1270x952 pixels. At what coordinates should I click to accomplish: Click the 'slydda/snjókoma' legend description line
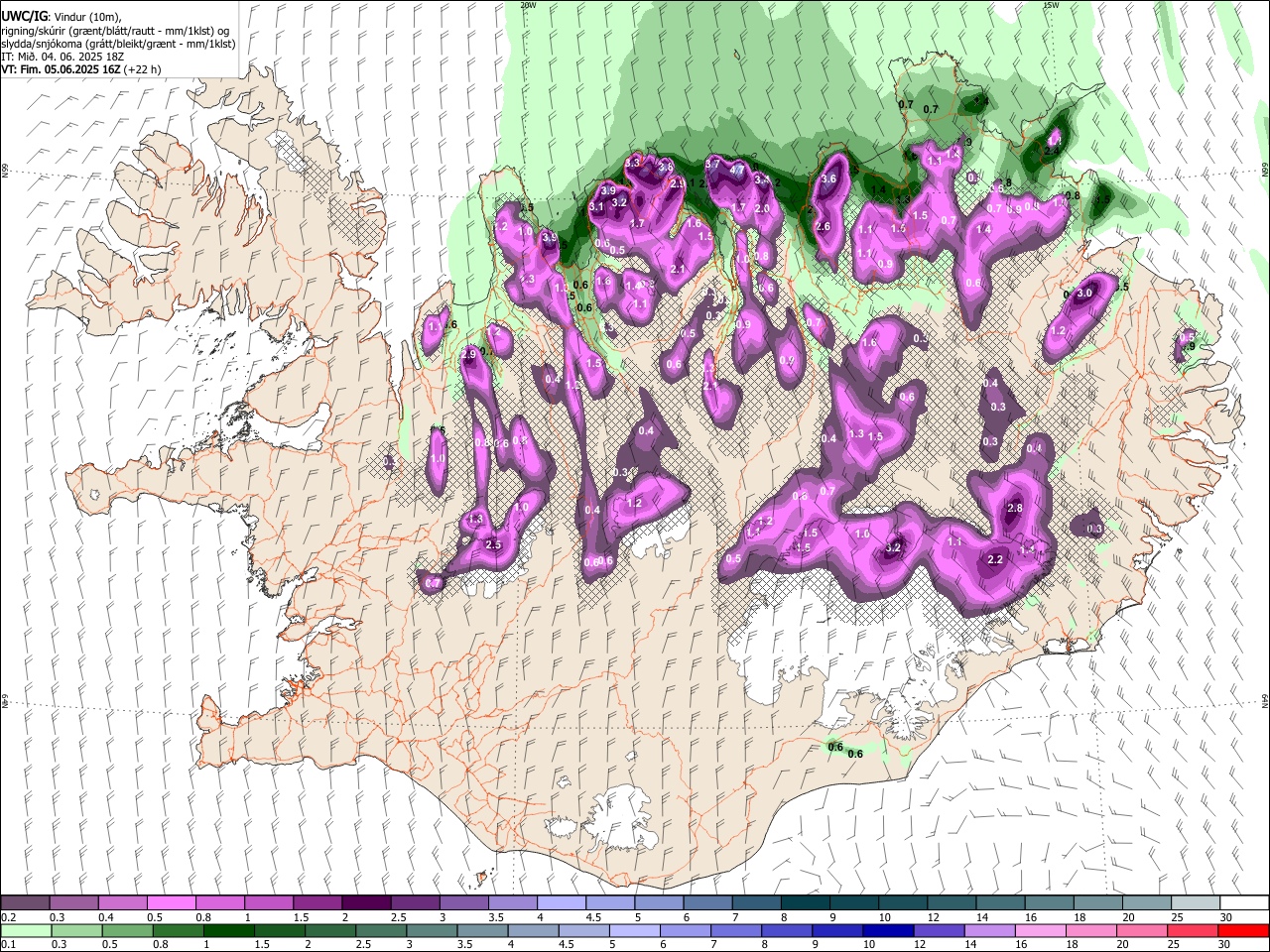click(x=118, y=44)
